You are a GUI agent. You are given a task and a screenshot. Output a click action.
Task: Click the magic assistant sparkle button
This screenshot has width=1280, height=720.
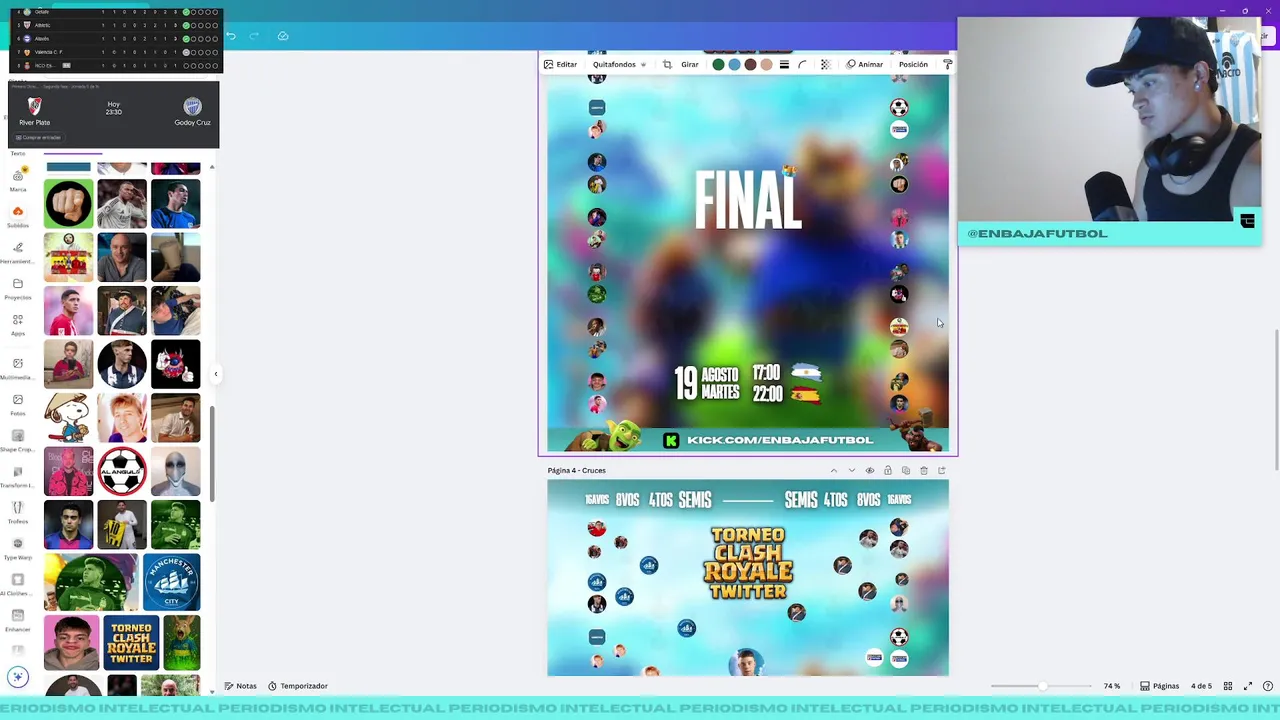[x=18, y=677]
